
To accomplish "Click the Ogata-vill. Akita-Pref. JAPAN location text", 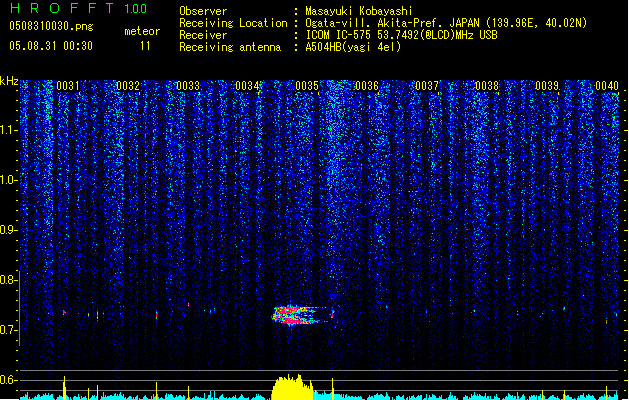I will [446, 23].
